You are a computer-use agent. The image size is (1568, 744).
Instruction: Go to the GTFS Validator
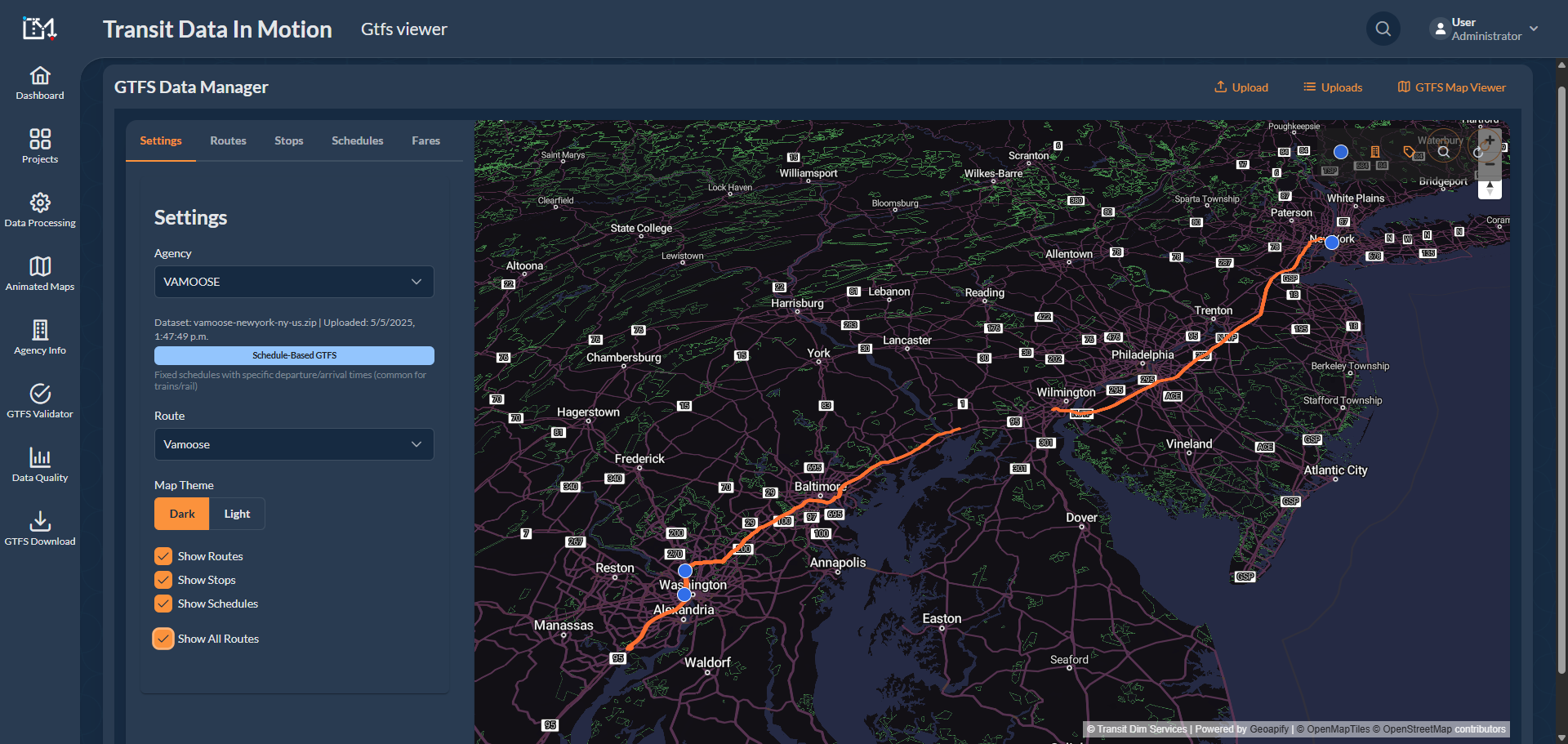click(x=40, y=401)
